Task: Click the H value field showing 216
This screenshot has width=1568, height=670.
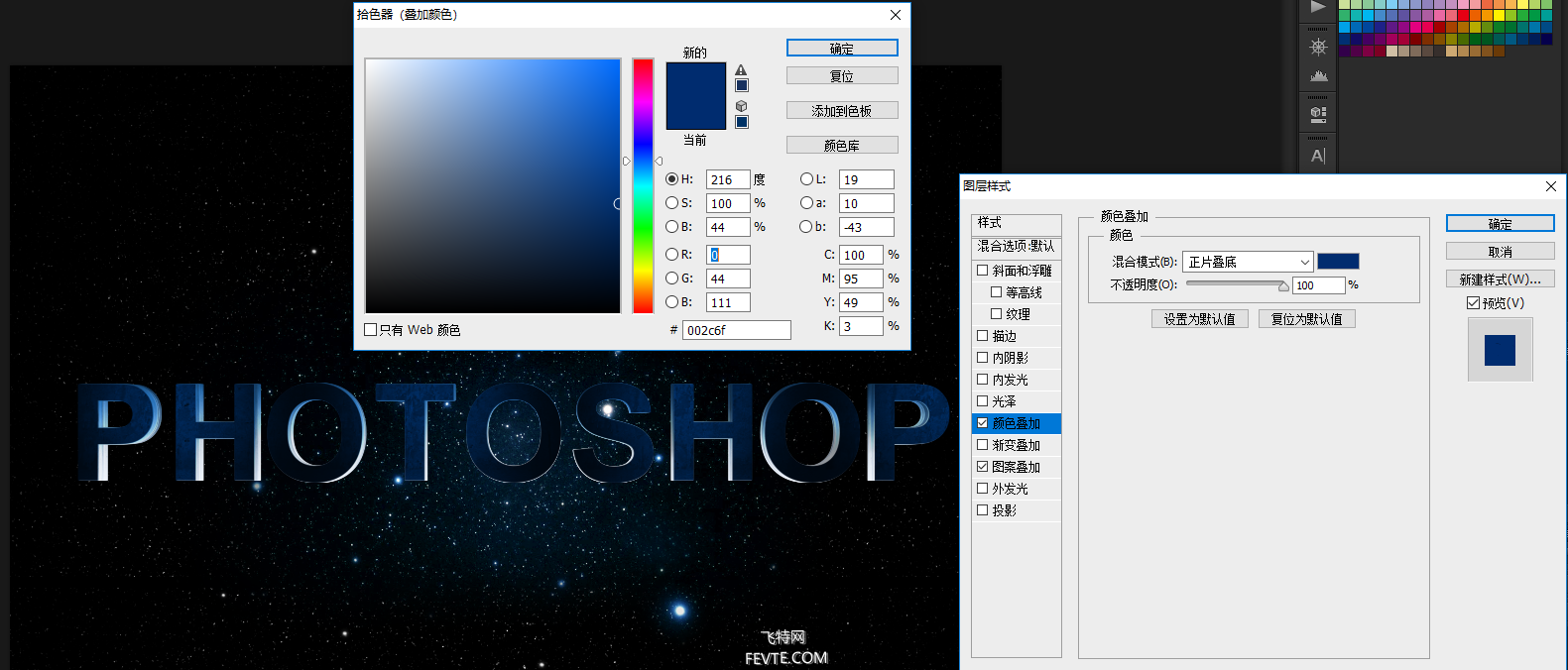Action: pos(728,179)
